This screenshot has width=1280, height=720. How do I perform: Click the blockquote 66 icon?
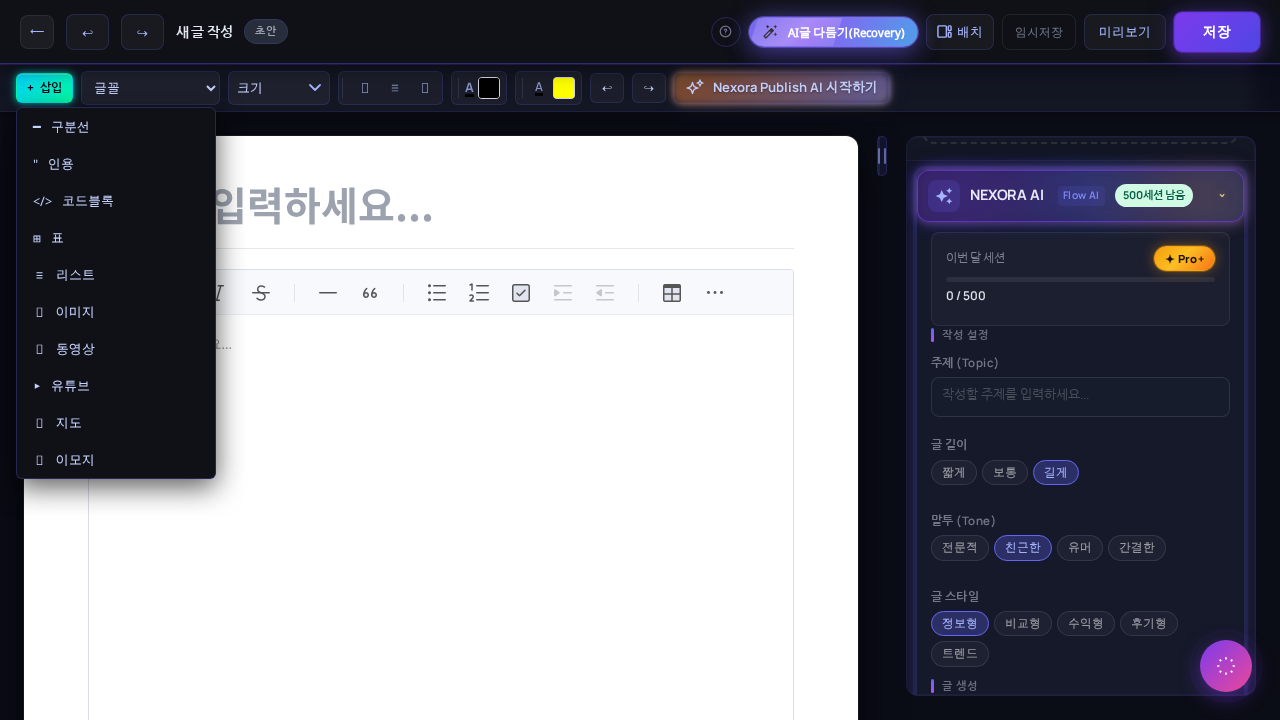click(370, 293)
